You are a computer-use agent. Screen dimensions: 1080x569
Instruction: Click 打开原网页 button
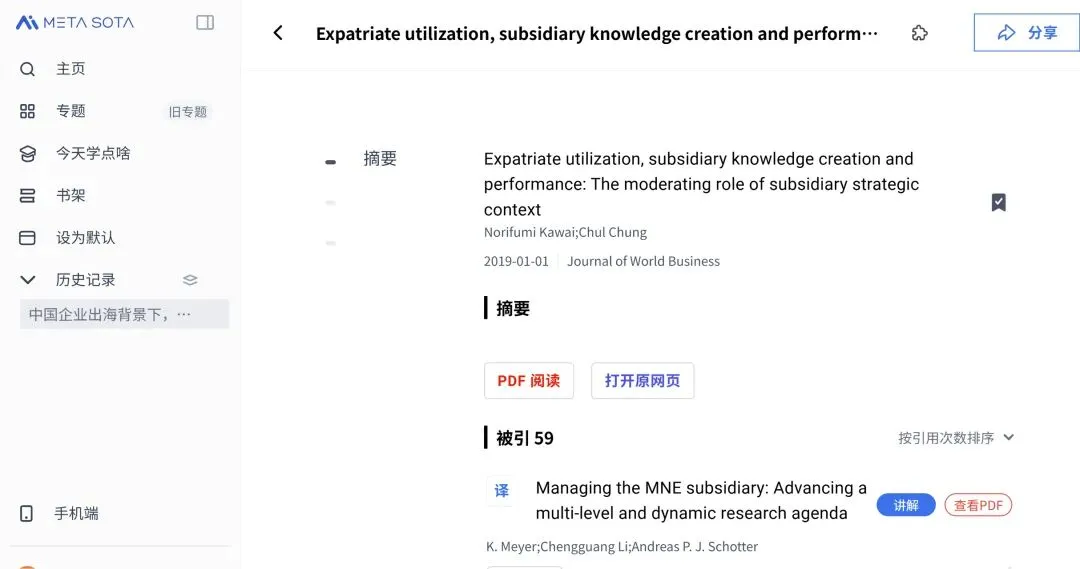click(x=642, y=381)
